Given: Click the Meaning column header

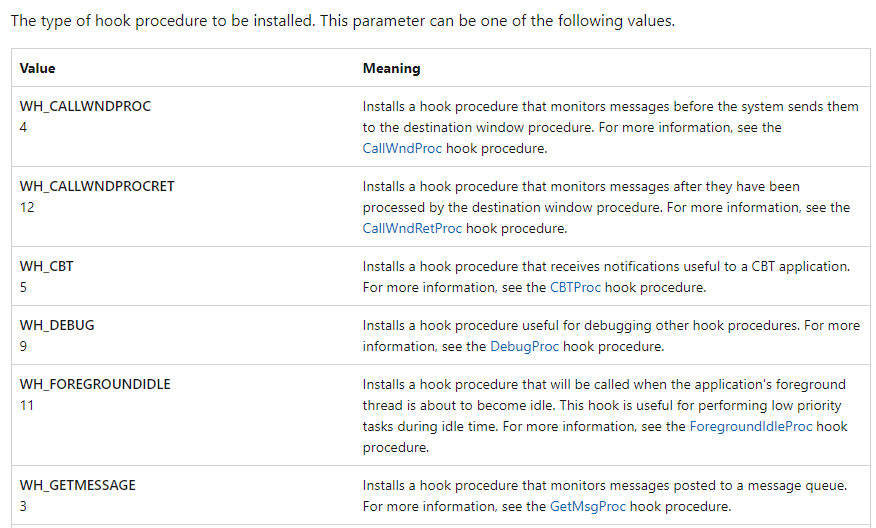Looking at the screenshot, I should [x=391, y=69].
